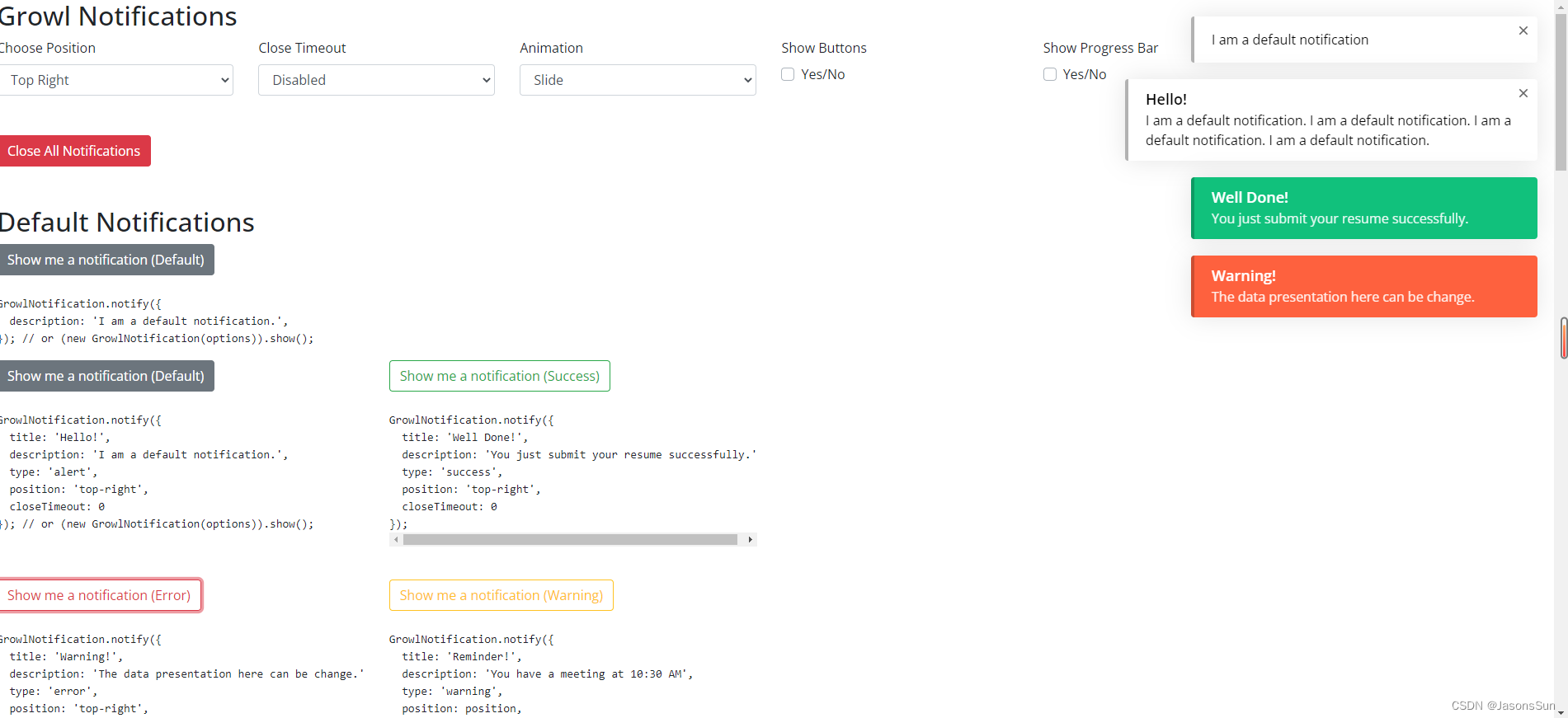Click the 'Animation' label

[551, 48]
